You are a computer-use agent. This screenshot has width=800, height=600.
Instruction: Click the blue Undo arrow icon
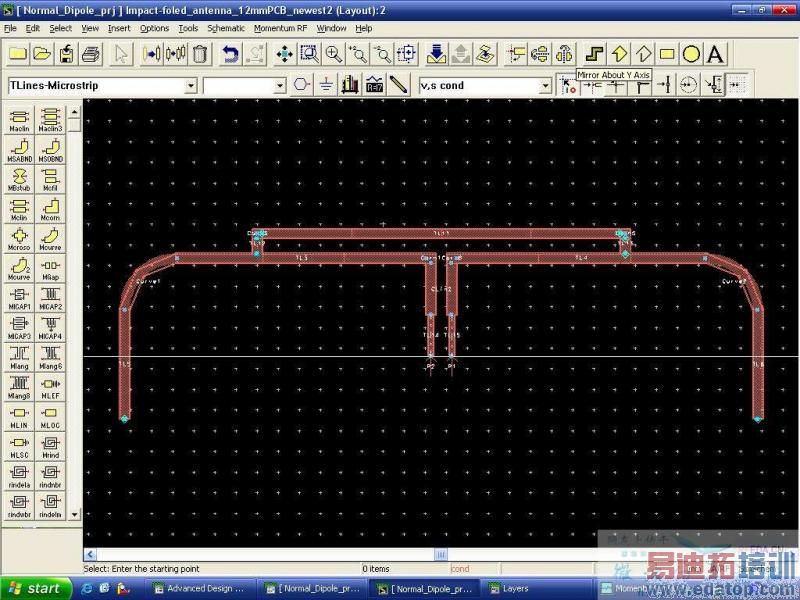click(x=230, y=54)
